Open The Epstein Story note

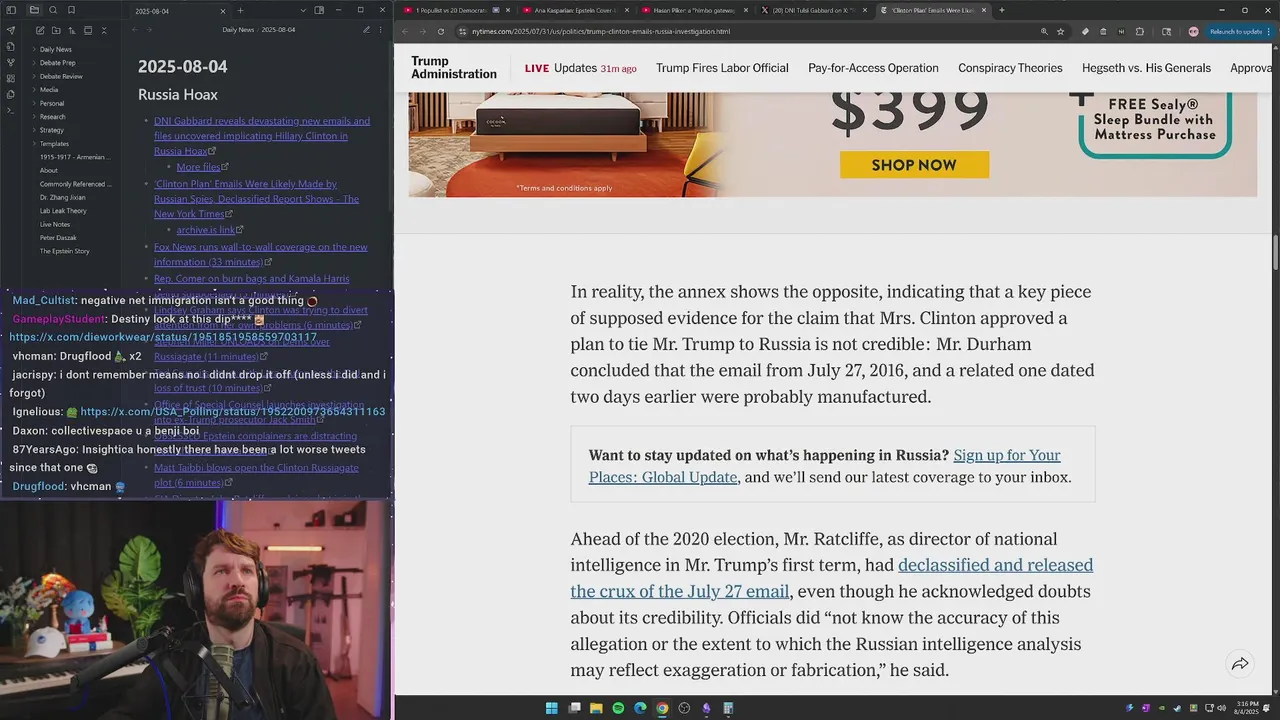(64, 251)
